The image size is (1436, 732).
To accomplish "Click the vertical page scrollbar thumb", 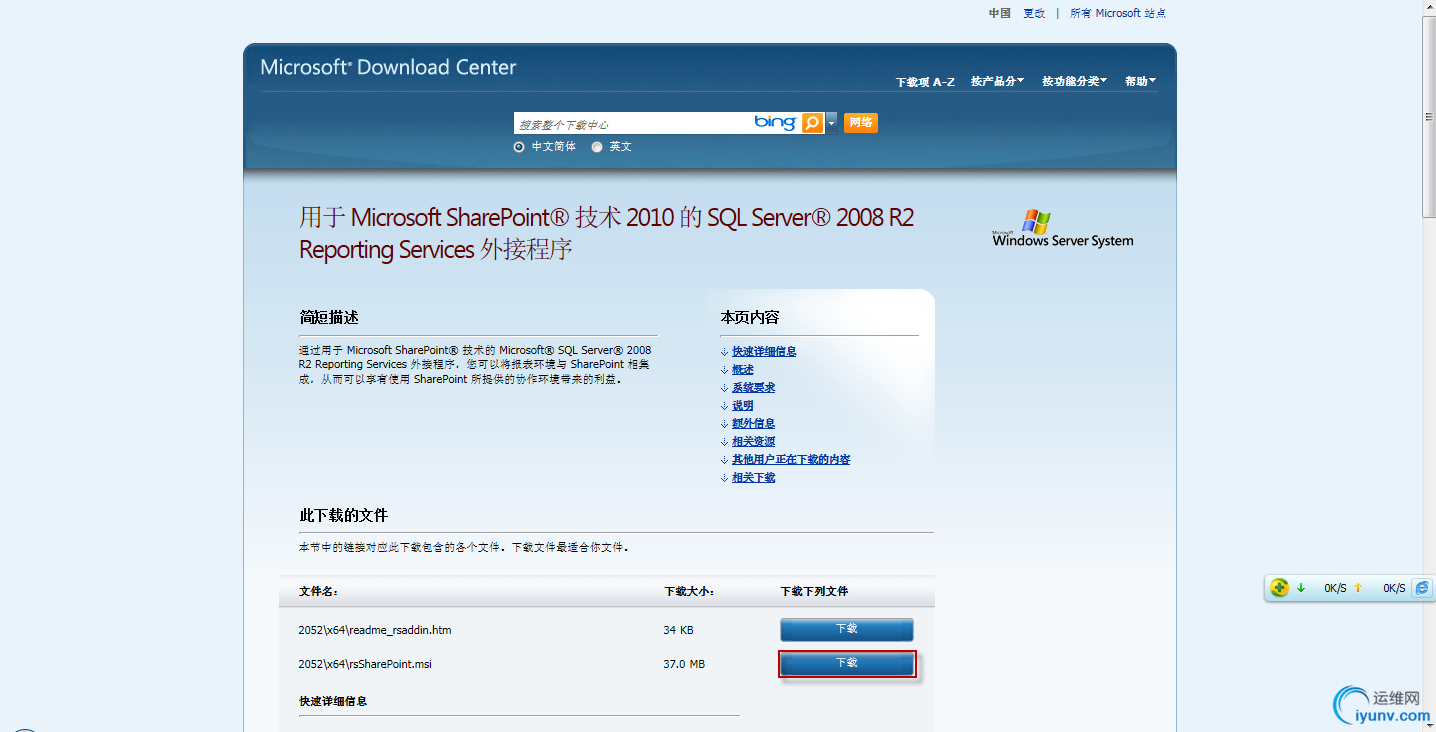I will pyautogui.click(x=1429, y=116).
